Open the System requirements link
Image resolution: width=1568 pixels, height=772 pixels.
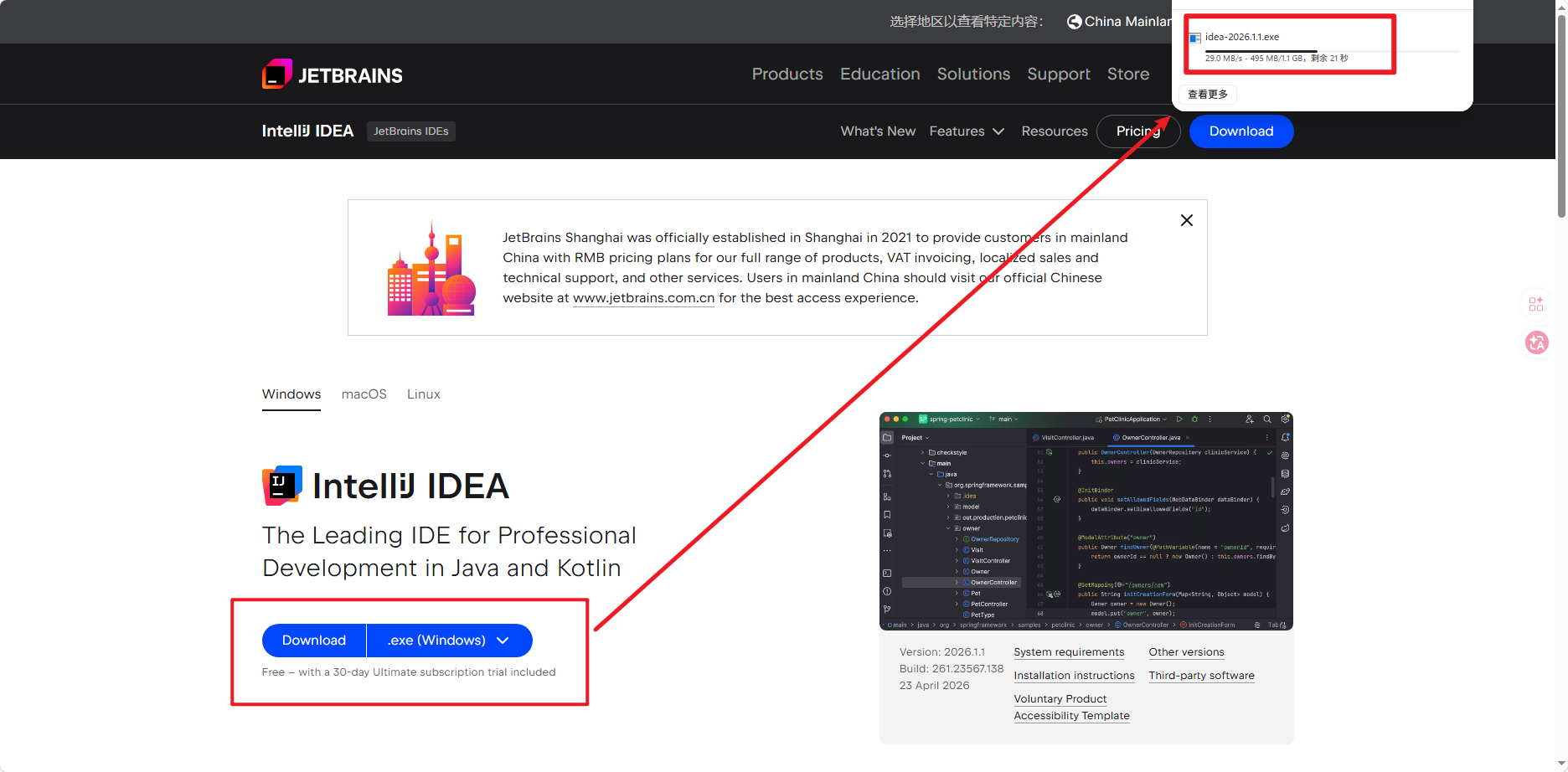point(1070,652)
